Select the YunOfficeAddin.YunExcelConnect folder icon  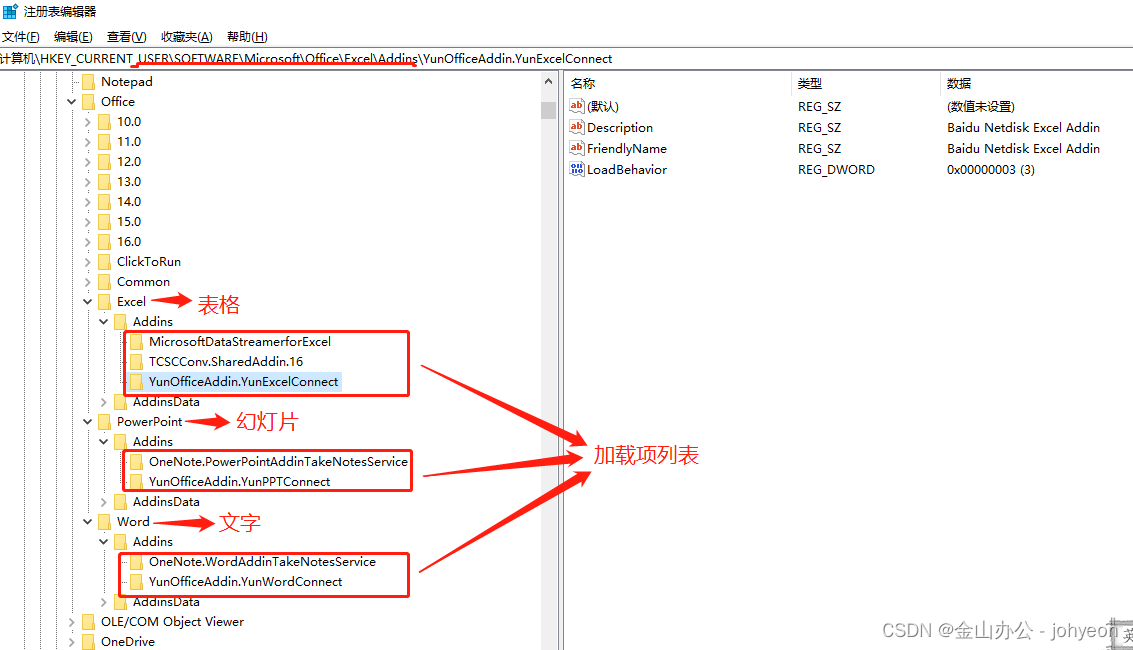136,382
